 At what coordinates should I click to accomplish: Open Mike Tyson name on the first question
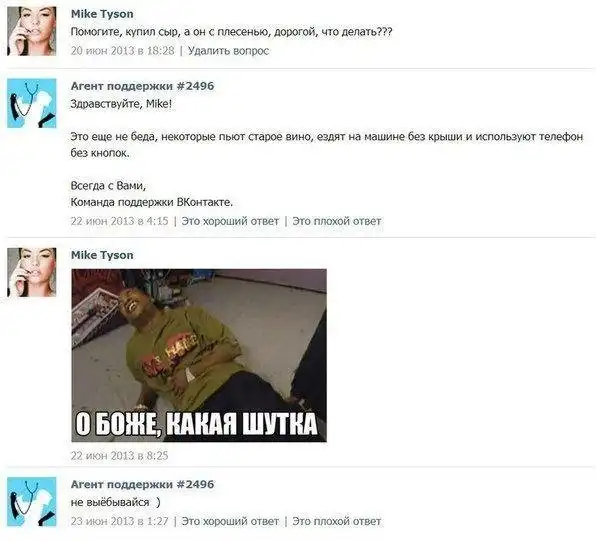(102, 14)
